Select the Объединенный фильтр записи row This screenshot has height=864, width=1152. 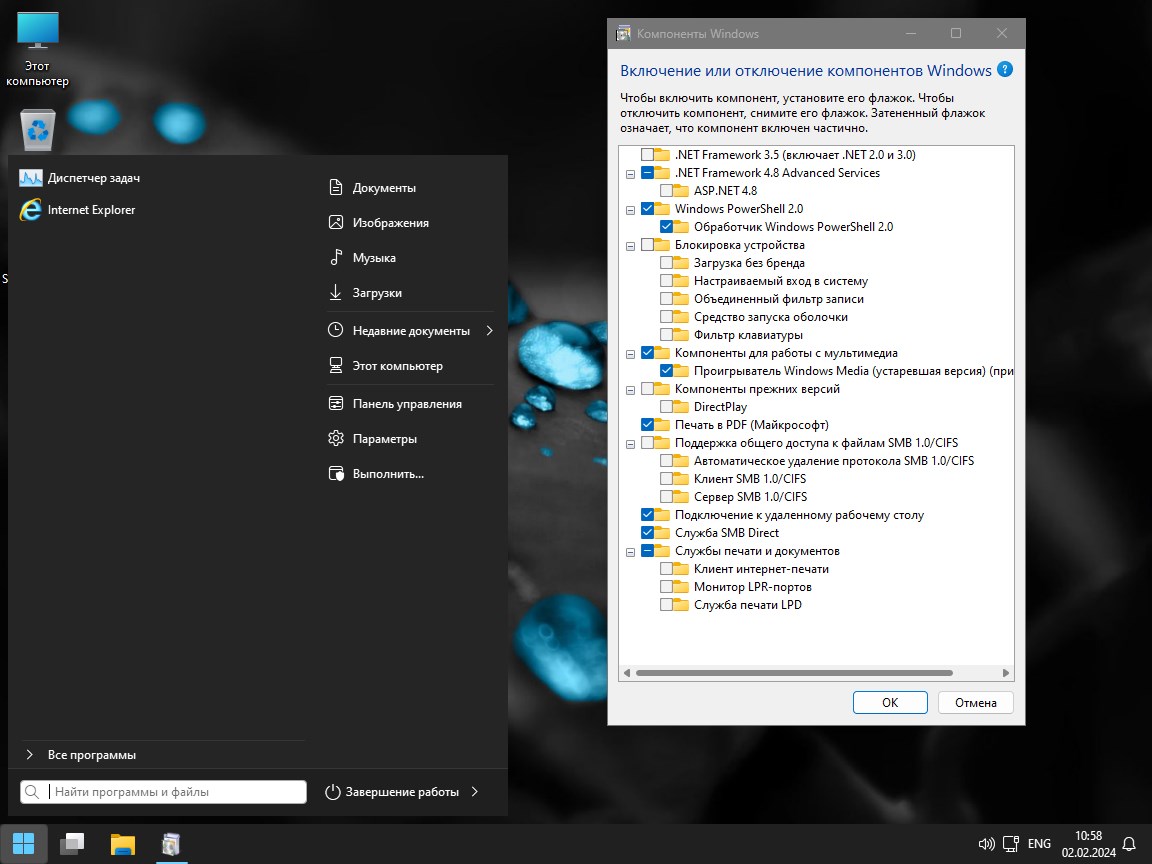pos(779,299)
